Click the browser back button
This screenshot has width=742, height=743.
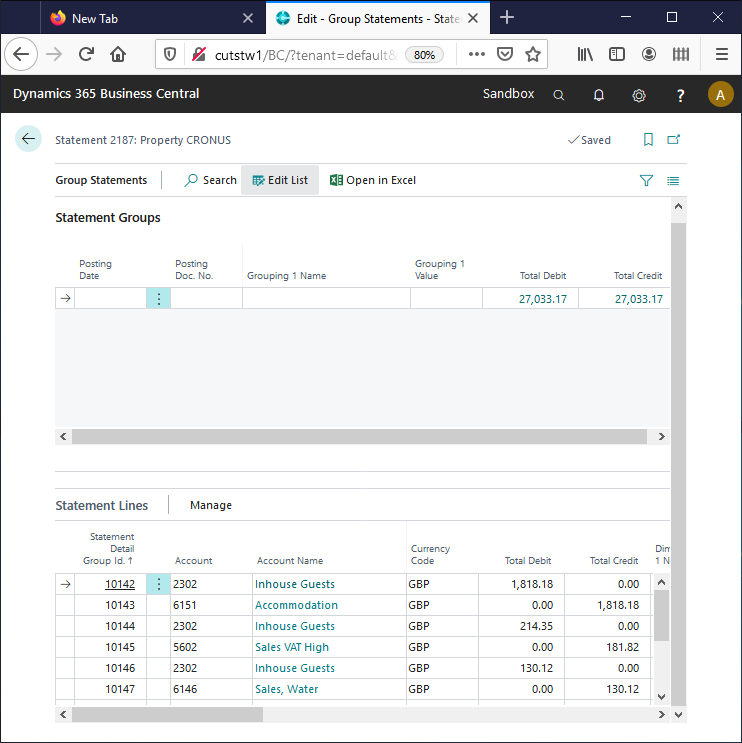coord(21,54)
